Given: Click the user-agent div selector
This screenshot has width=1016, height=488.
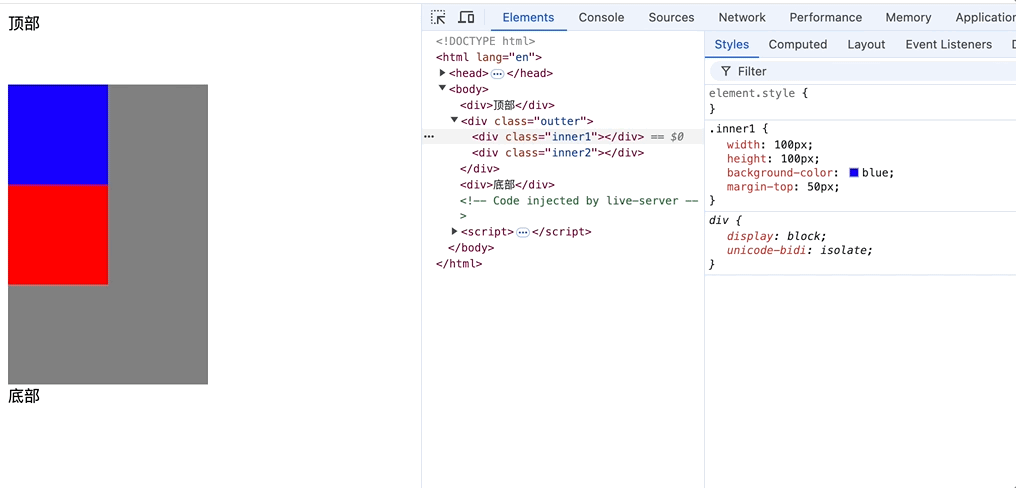Looking at the screenshot, I should coord(717,220).
